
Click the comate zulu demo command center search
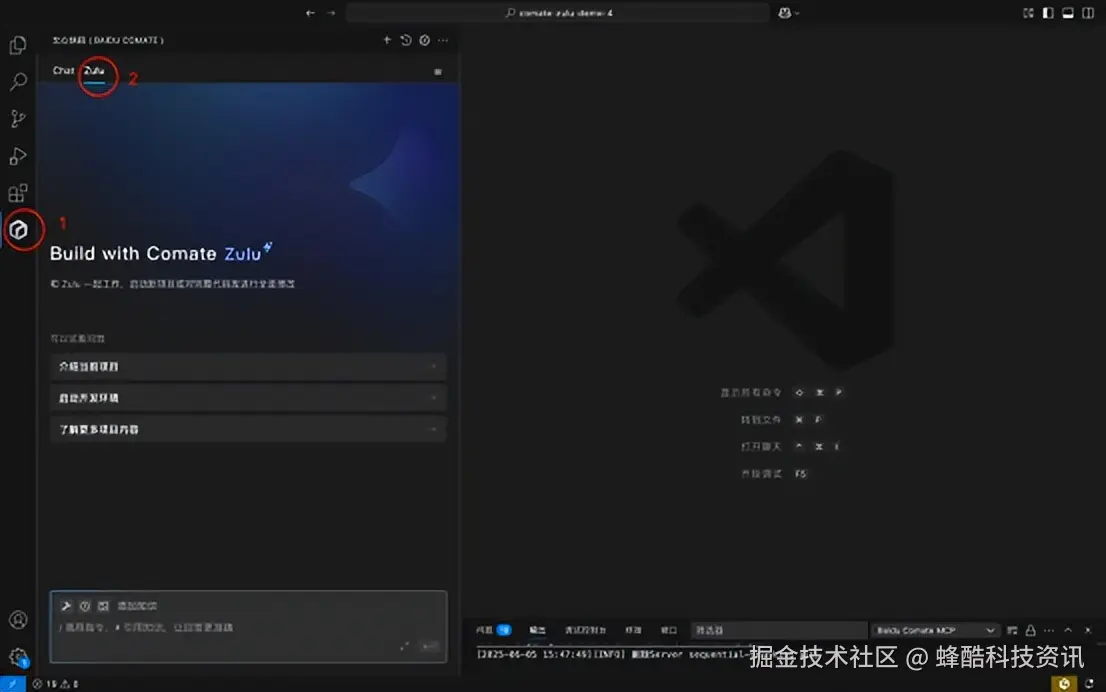(558, 13)
